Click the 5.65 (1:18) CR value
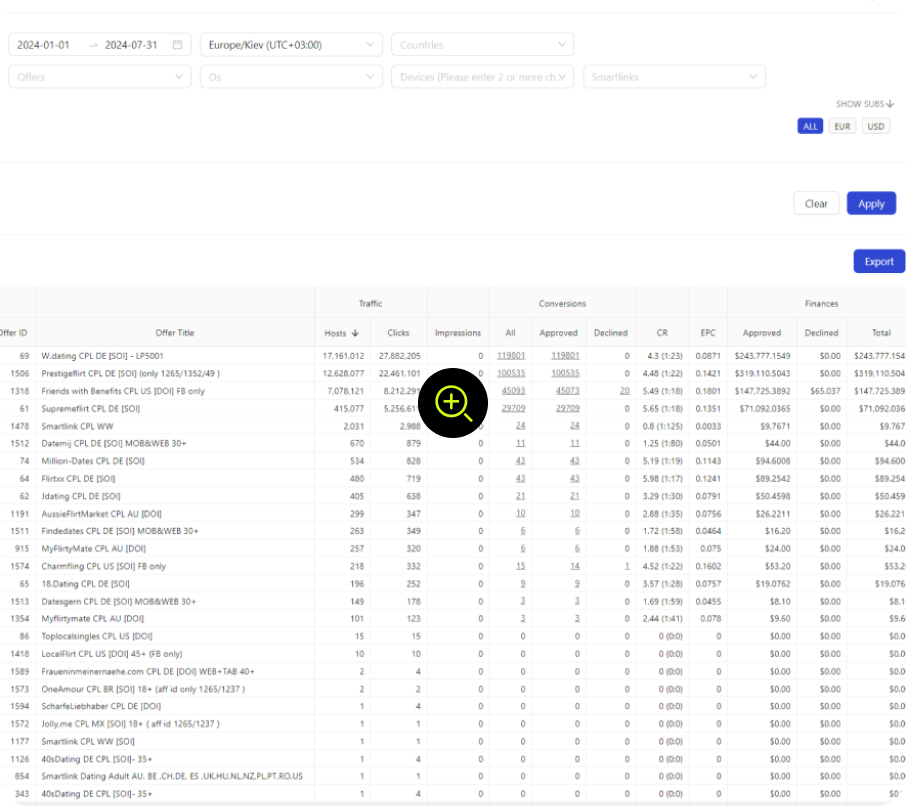 pos(662,408)
